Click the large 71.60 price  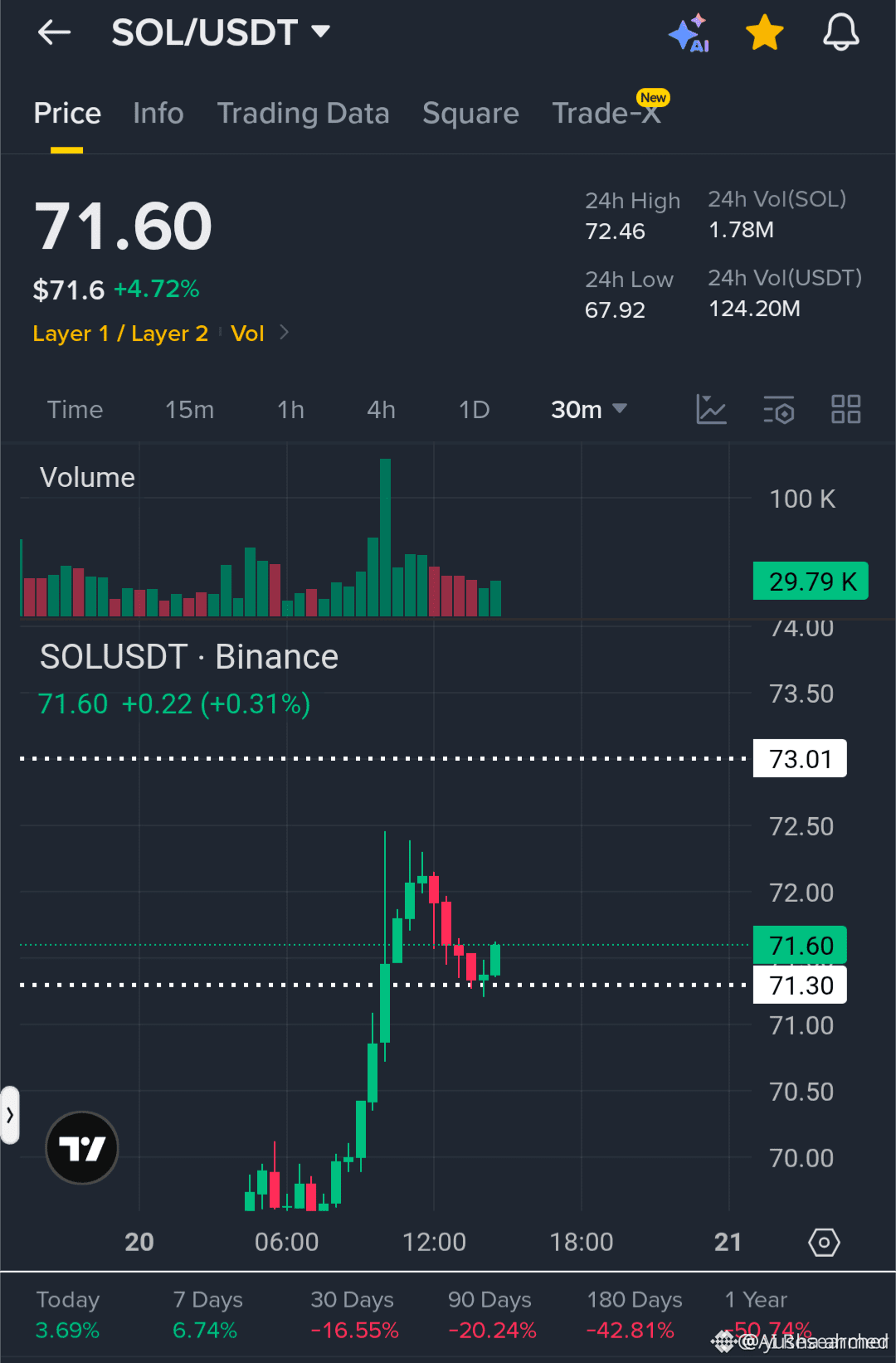pos(124,226)
